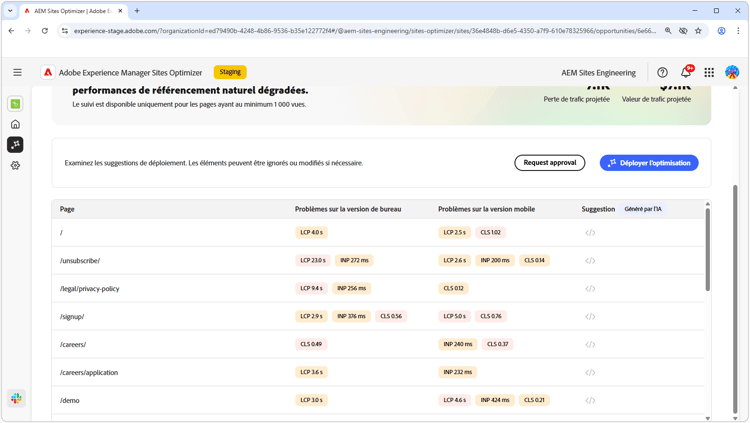Select the /careers/ page row
Viewport: 750px width, 423px height.
pos(378,345)
